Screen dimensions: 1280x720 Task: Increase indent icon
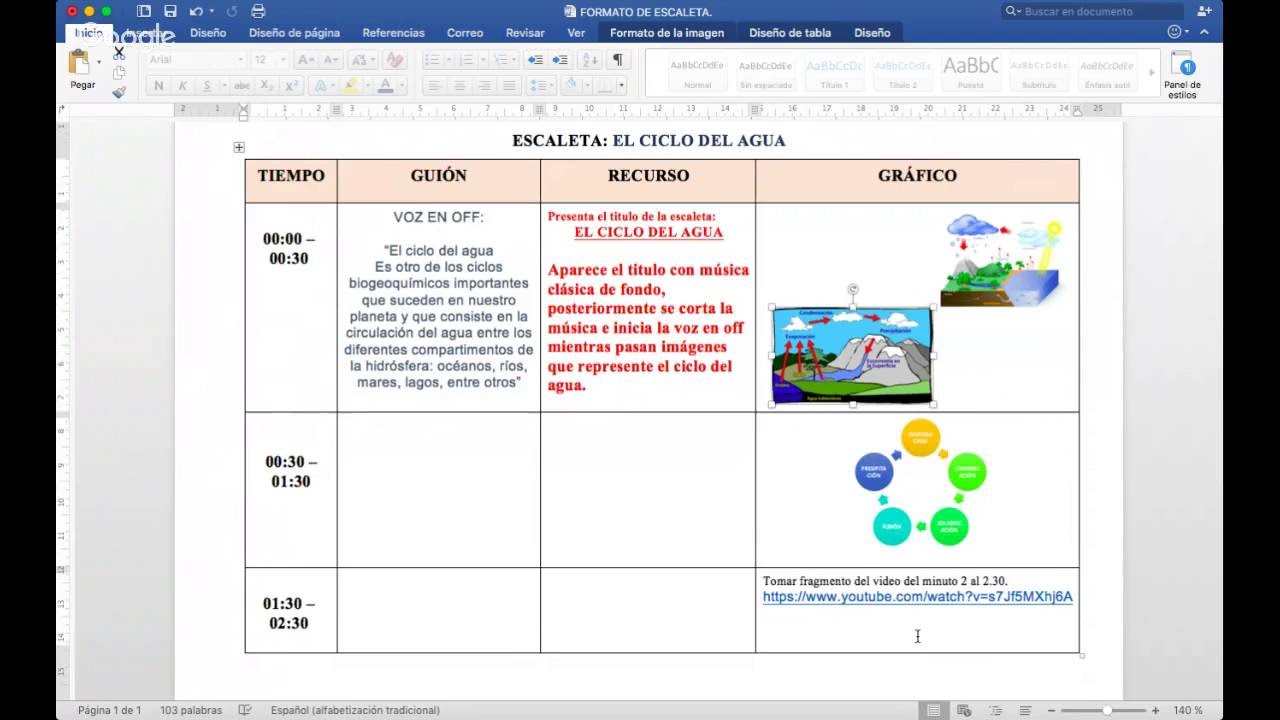[562, 60]
